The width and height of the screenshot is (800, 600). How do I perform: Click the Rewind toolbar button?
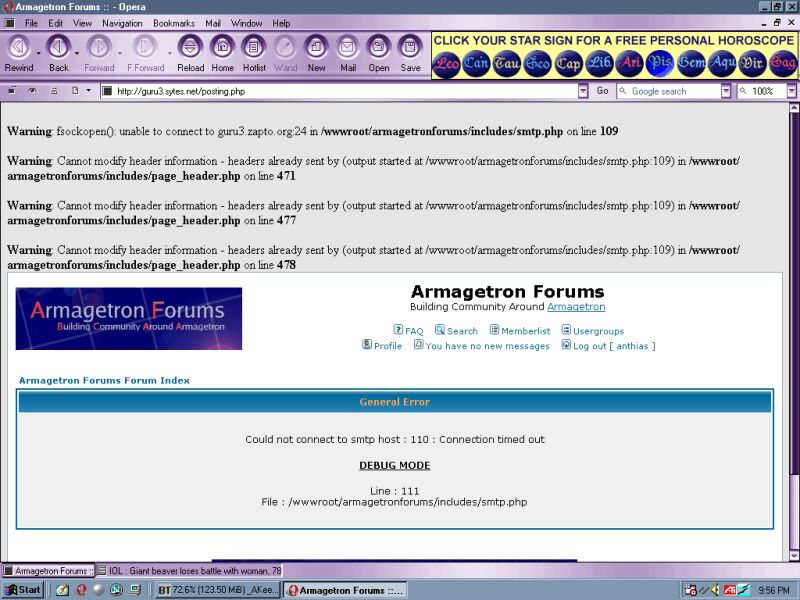click(19, 53)
